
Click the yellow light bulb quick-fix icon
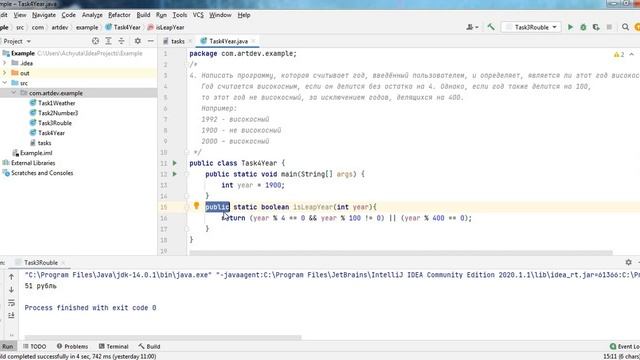[196, 206]
